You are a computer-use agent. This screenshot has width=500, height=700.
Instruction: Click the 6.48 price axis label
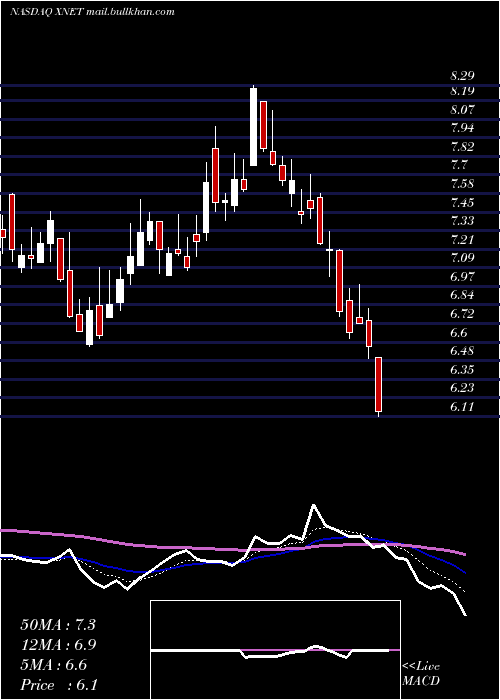[462, 351]
